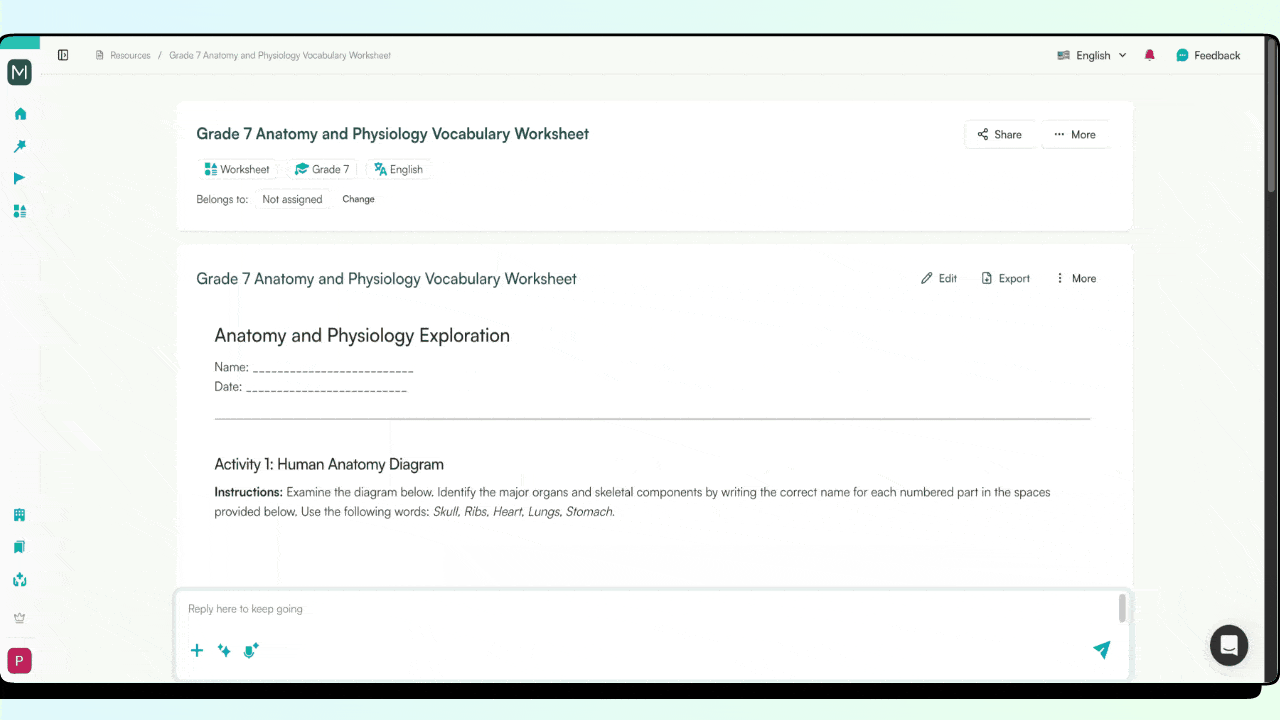1280x720 pixels.
Task: Click the crown icon in the sidebar
Action: pos(20,617)
